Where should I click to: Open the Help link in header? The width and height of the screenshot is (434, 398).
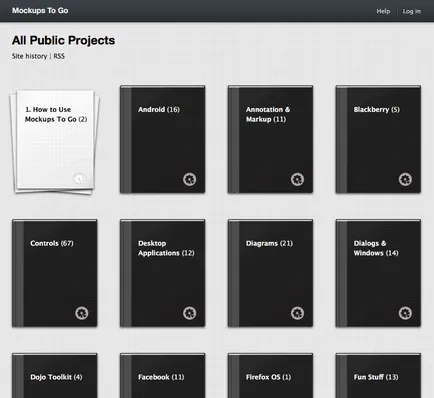click(383, 11)
